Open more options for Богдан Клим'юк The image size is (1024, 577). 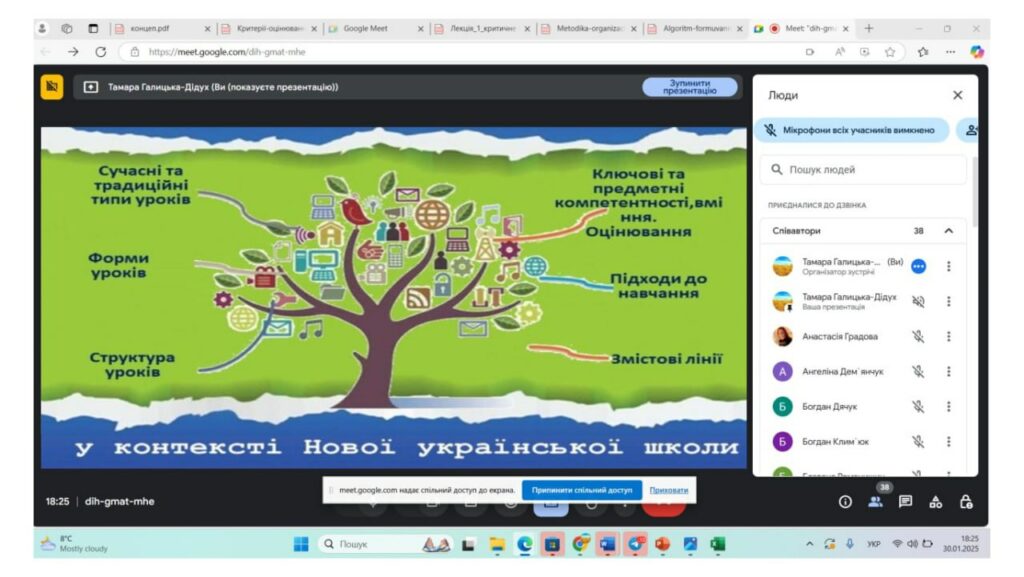coord(949,441)
